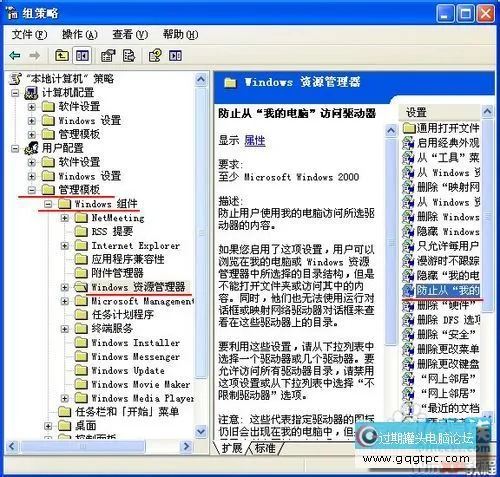Switch to the 扩展 tab
The image size is (500, 477).
[x=232, y=448]
